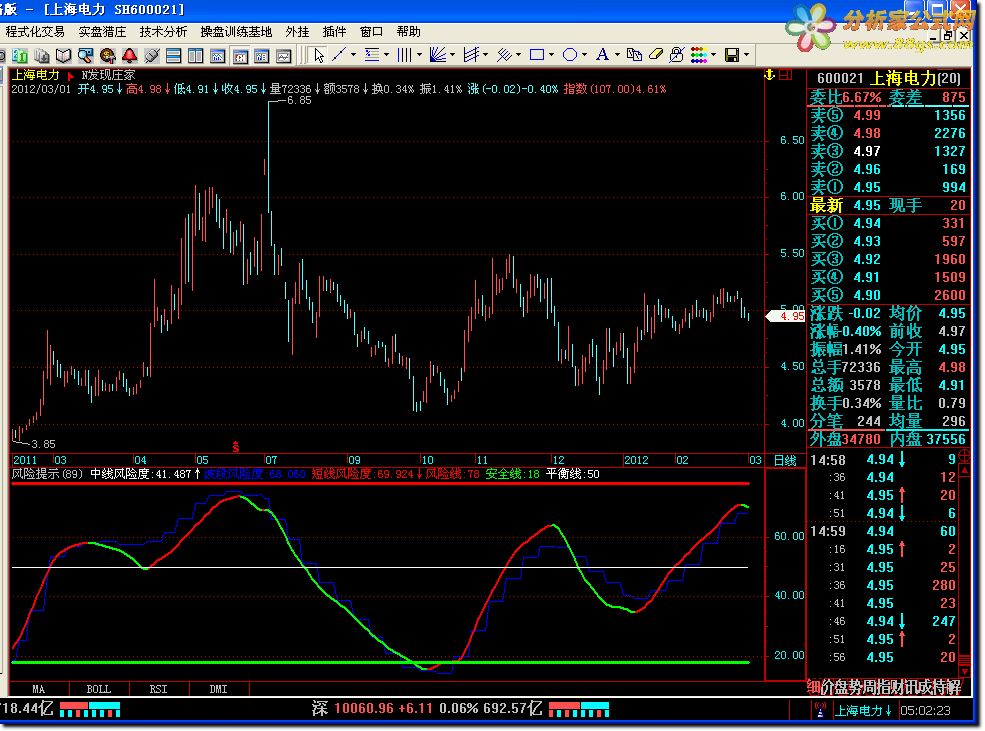985x731 pixels.
Task: Switch to the RSI indicator tab
Action: pos(158,690)
